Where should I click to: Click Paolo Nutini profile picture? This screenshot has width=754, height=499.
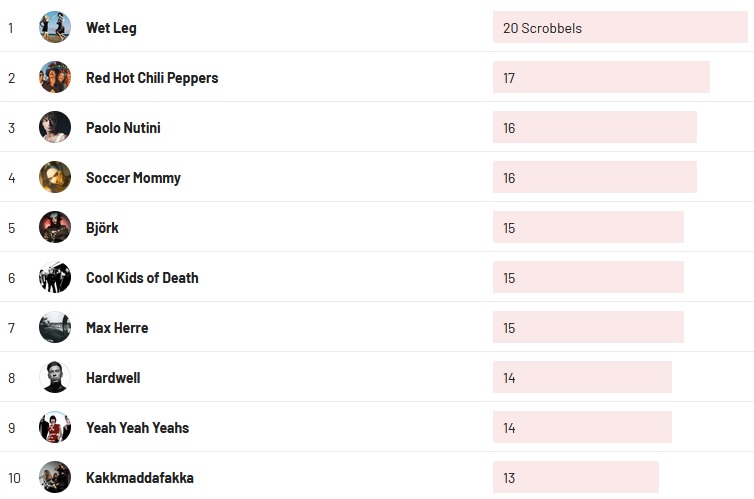click(x=55, y=127)
